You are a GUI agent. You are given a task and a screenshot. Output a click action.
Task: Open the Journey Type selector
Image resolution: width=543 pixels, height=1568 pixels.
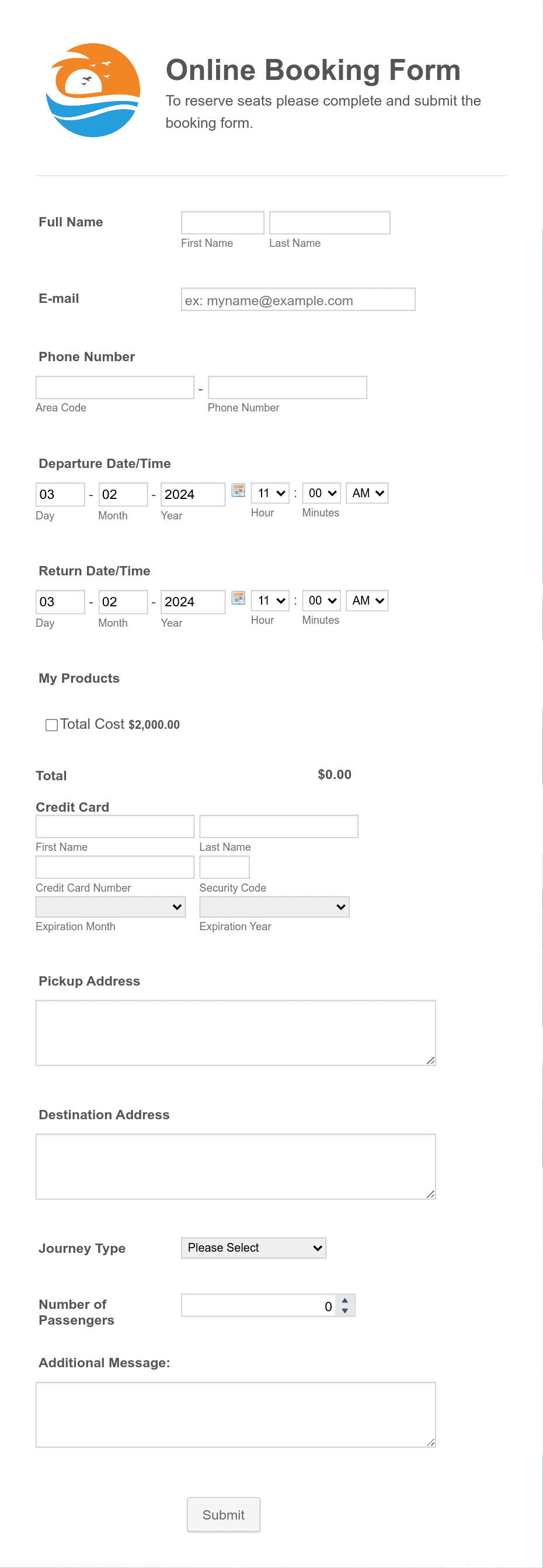(253, 1247)
